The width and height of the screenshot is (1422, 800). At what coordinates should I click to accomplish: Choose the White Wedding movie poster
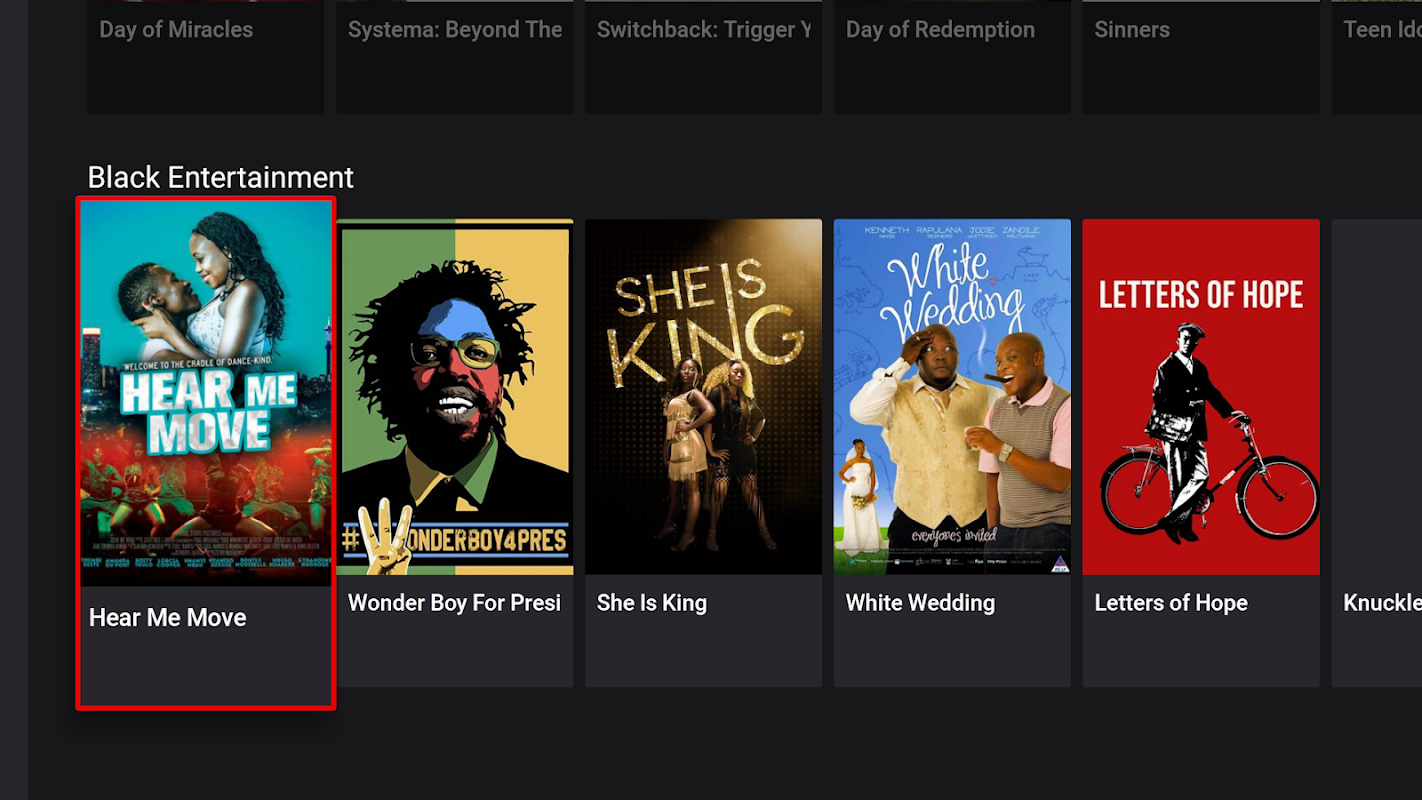tap(952, 397)
